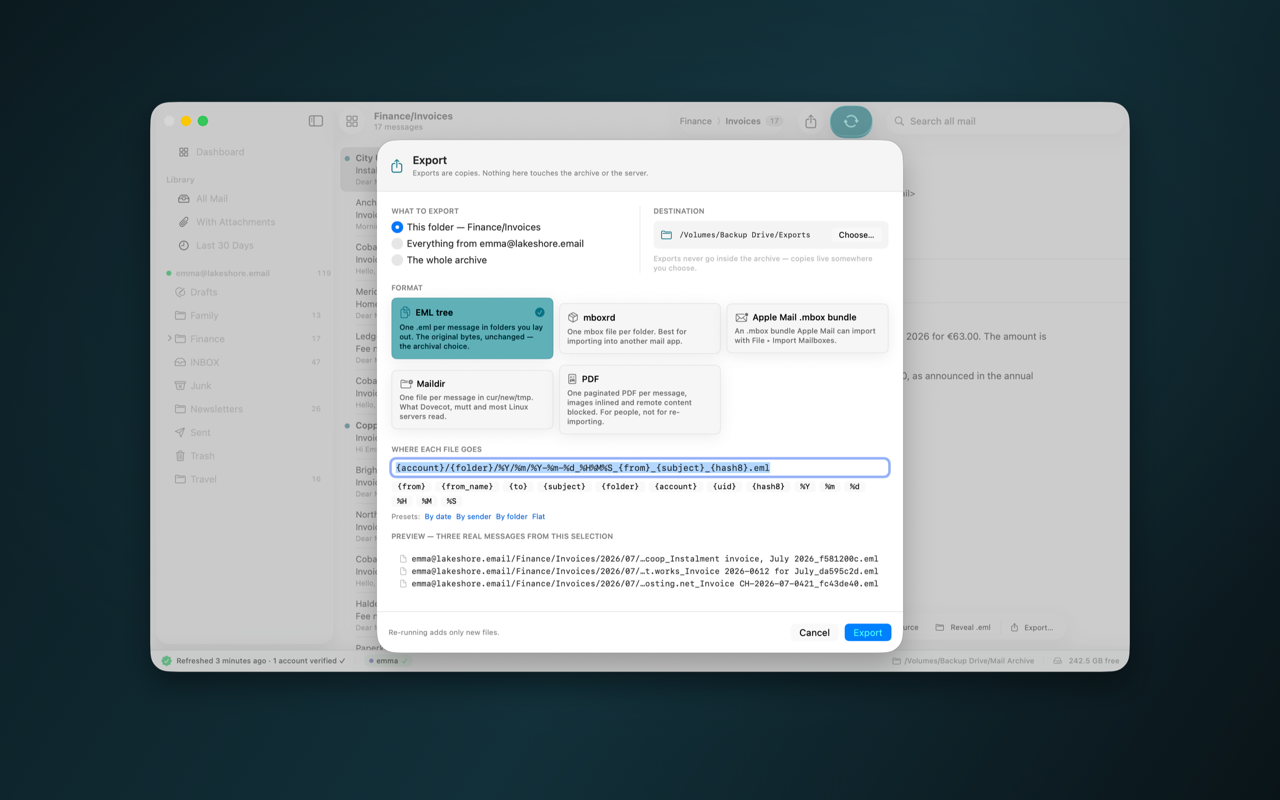Click the Export… button in message footer
Viewport: 1280px width, 800px height.
click(x=1031, y=628)
